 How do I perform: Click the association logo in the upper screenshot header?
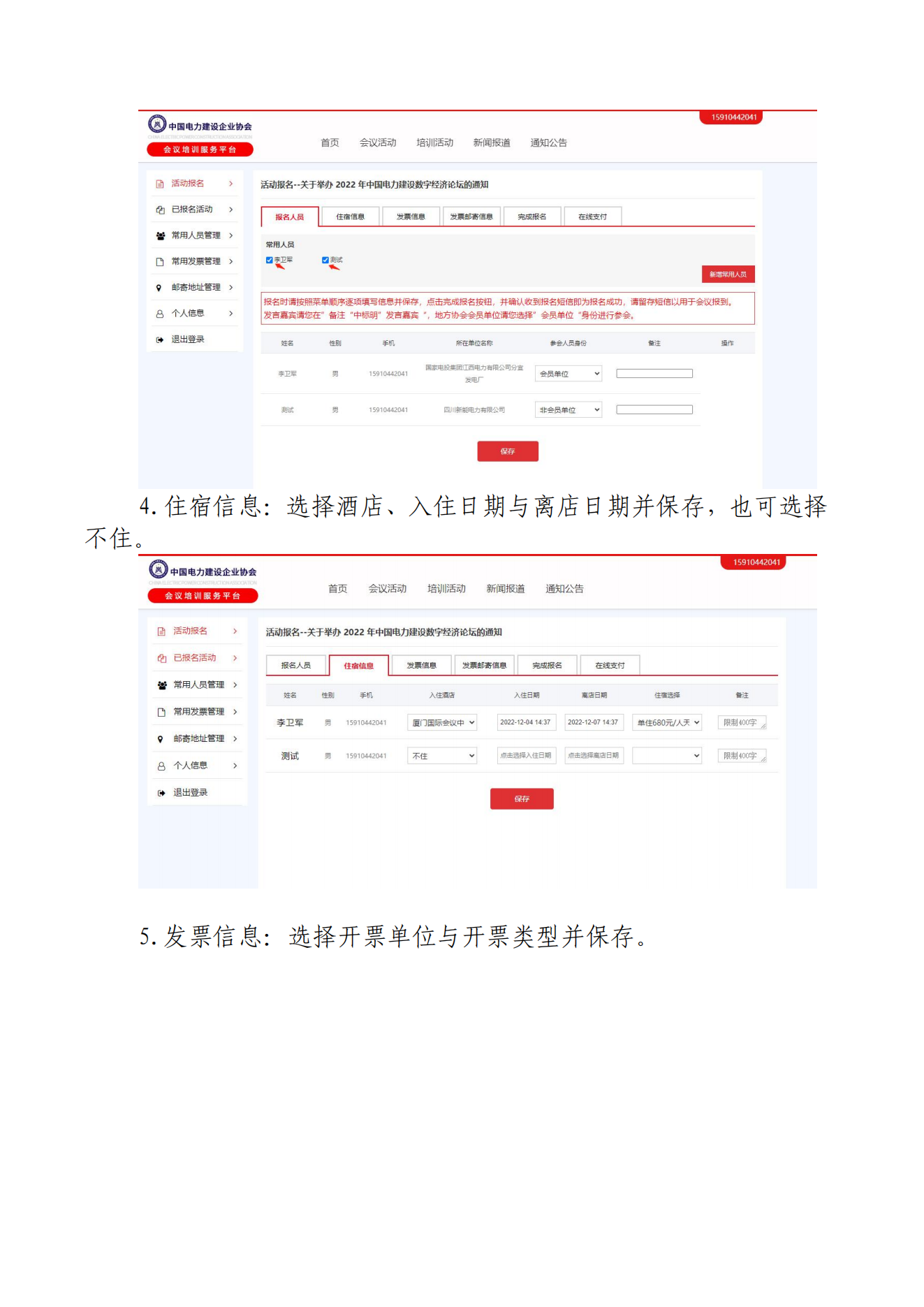tap(157, 124)
